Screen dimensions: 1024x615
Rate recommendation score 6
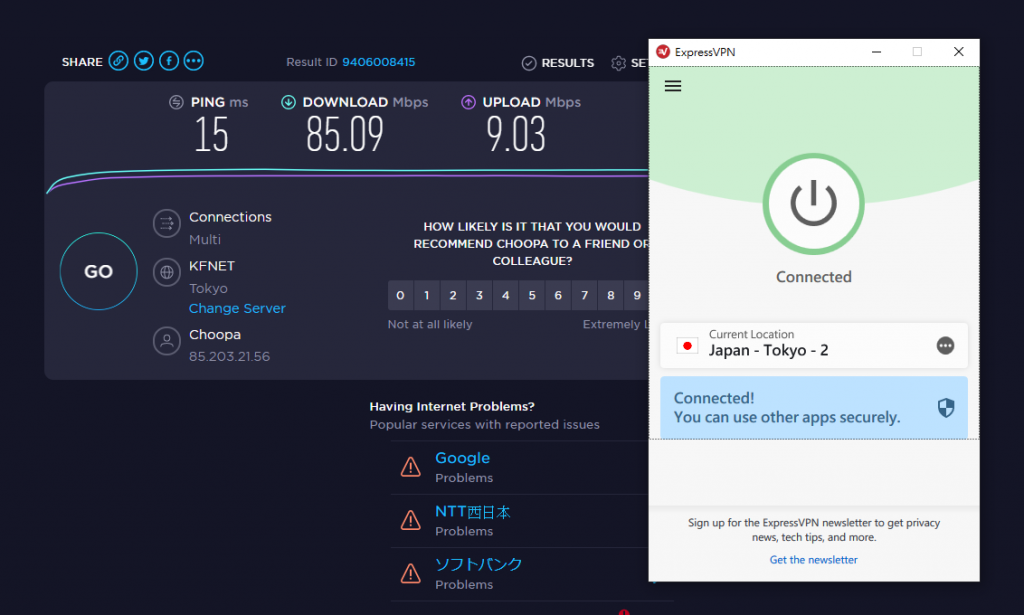pyautogui.click(x=558, y=295)
